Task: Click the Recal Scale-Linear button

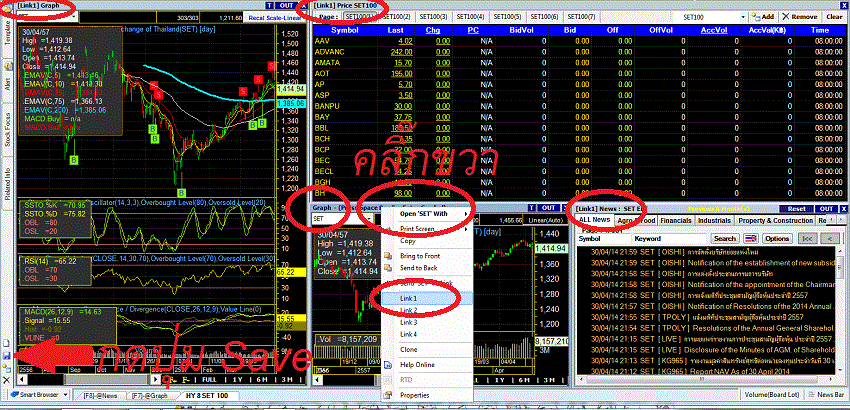Action: tap(273, 18)
